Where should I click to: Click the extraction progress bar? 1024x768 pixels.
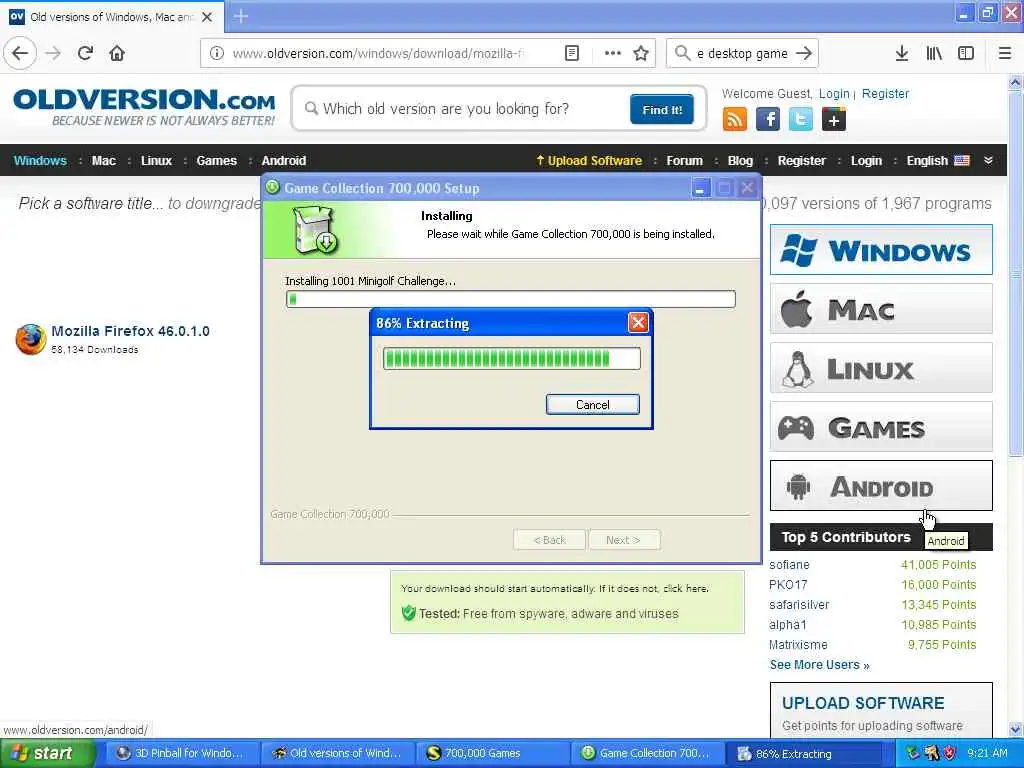[x=511, y=359]
